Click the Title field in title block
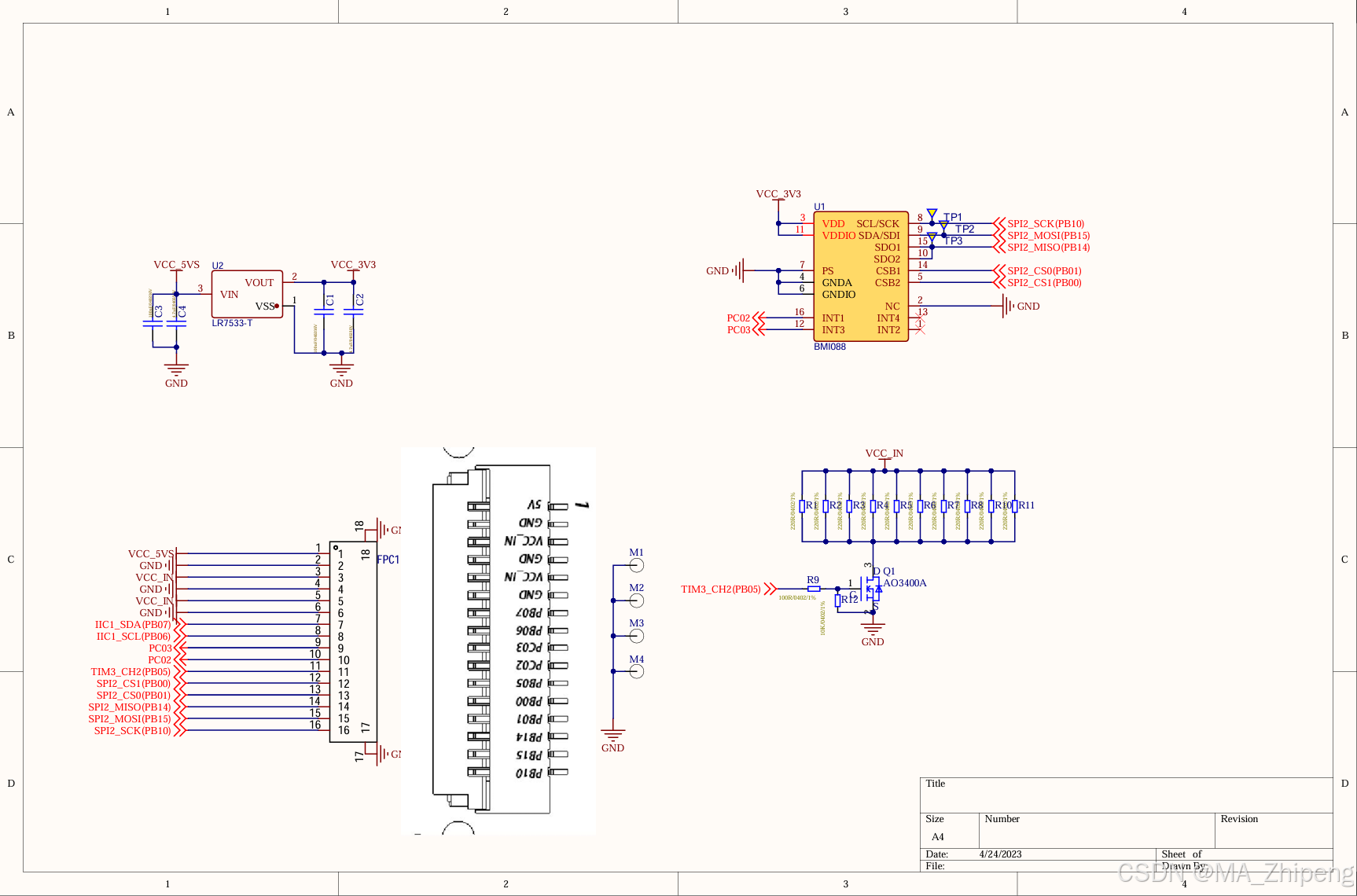 (1127, 795)
